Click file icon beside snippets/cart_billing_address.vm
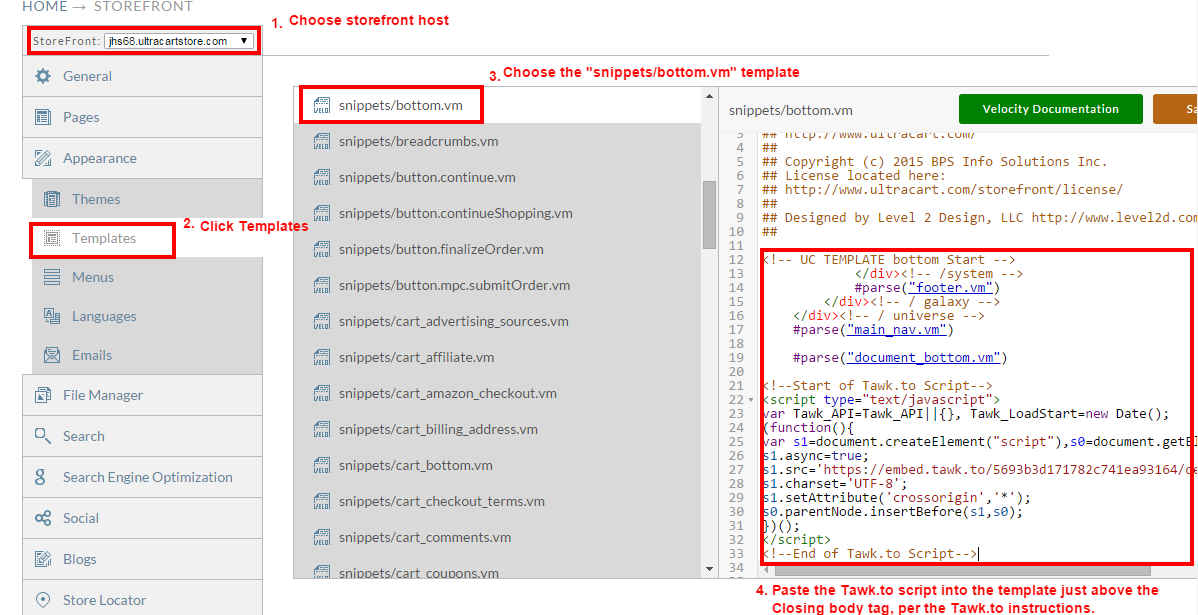This screenshot has height=615, width=1198. [x=322, y=429]
